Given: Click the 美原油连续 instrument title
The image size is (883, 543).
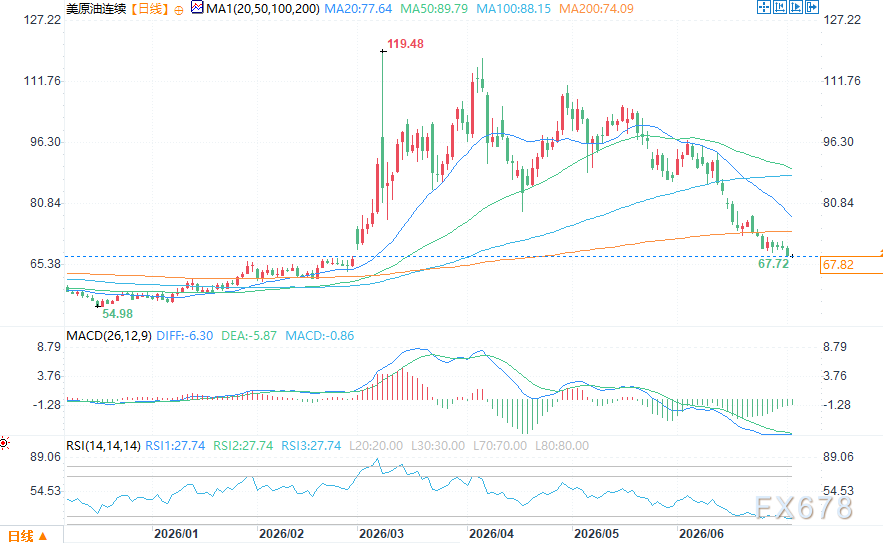Looking at the screenshot, I should click(96, 9).
